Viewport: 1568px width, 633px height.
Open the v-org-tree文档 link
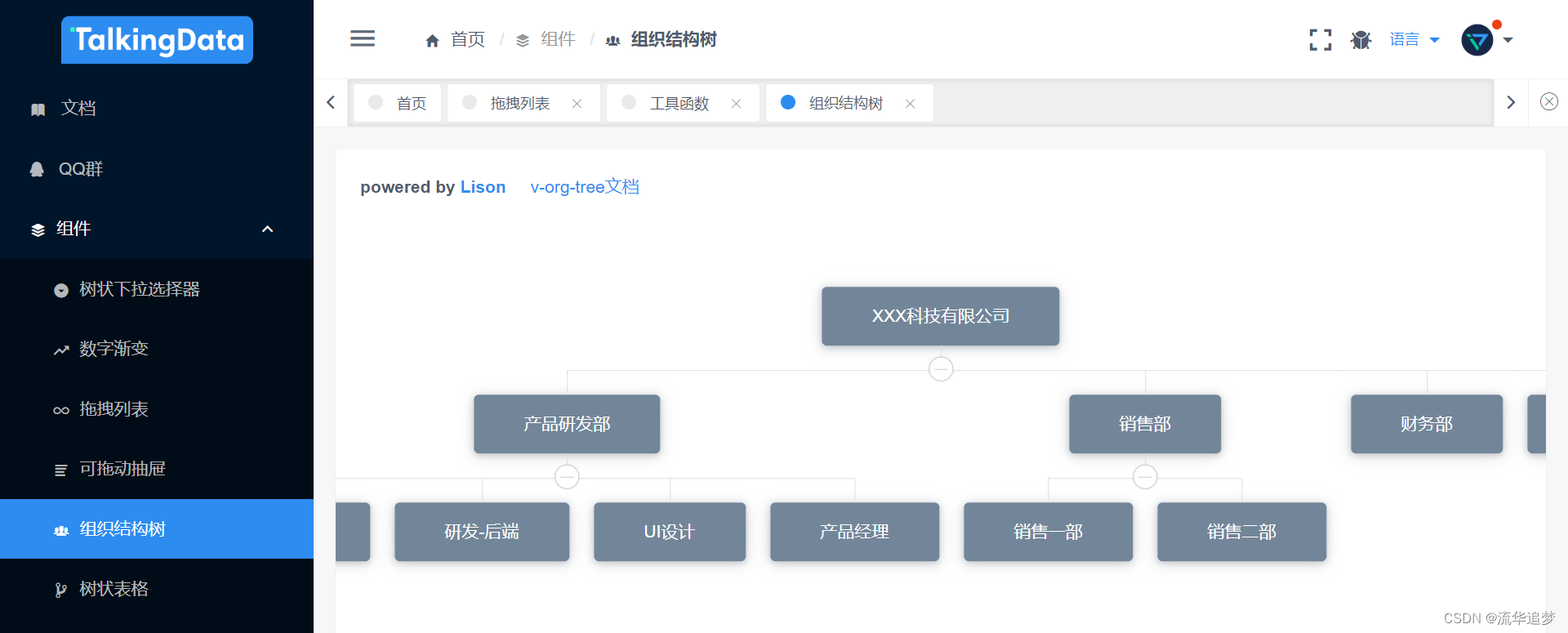[x=585, y=187]
